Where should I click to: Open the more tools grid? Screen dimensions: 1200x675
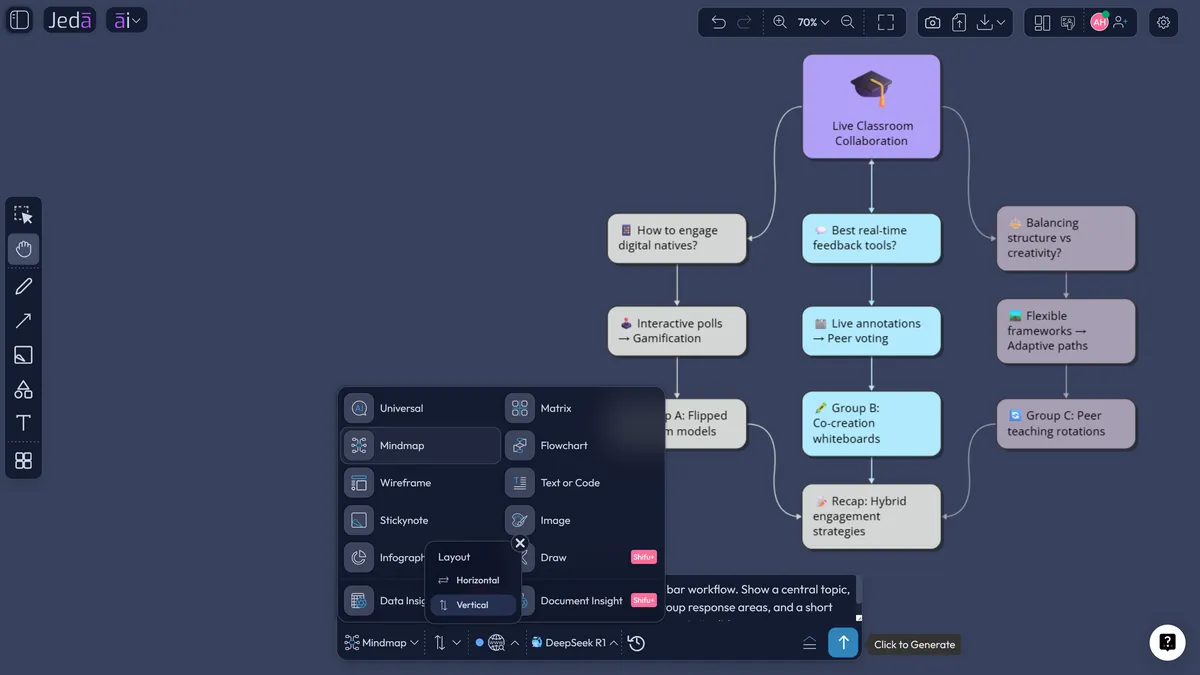[x=23, y=460]
